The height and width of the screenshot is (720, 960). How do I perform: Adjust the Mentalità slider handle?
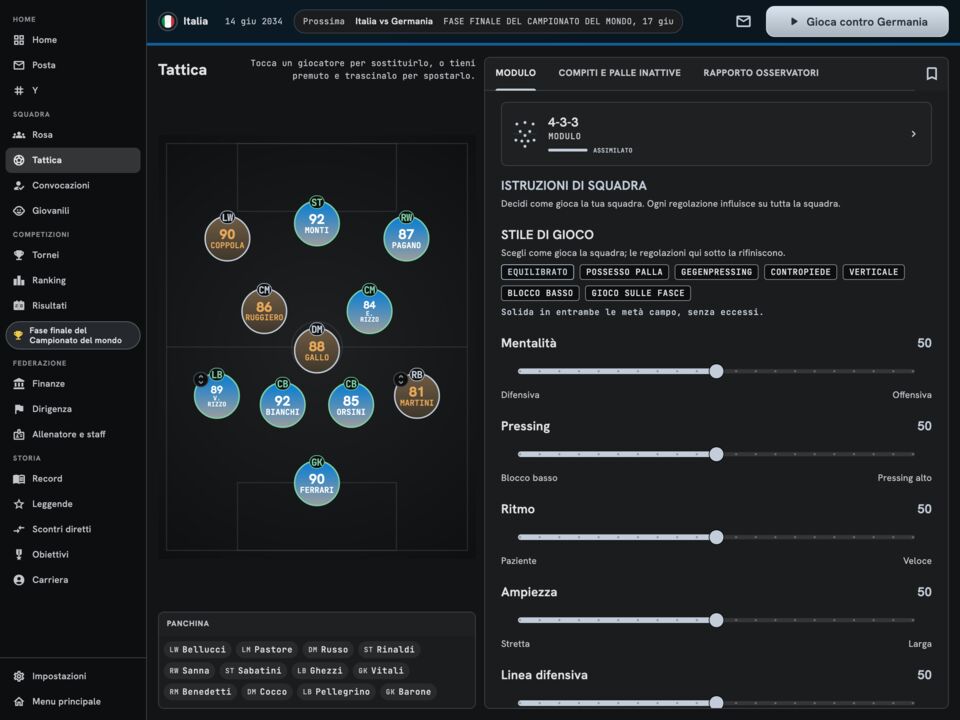(x=716, y=371)
